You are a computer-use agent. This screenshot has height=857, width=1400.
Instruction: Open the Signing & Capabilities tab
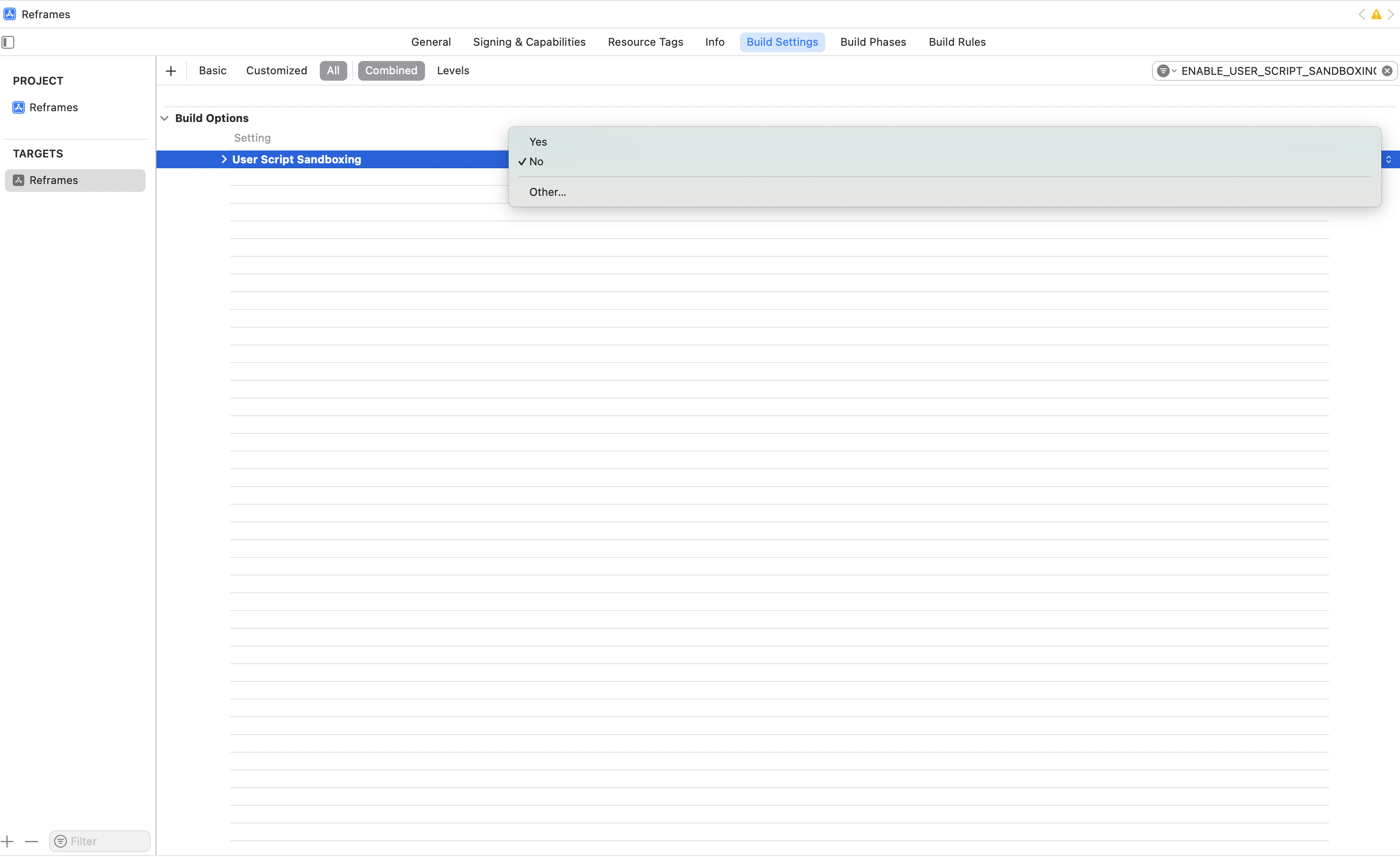(529, 42)
